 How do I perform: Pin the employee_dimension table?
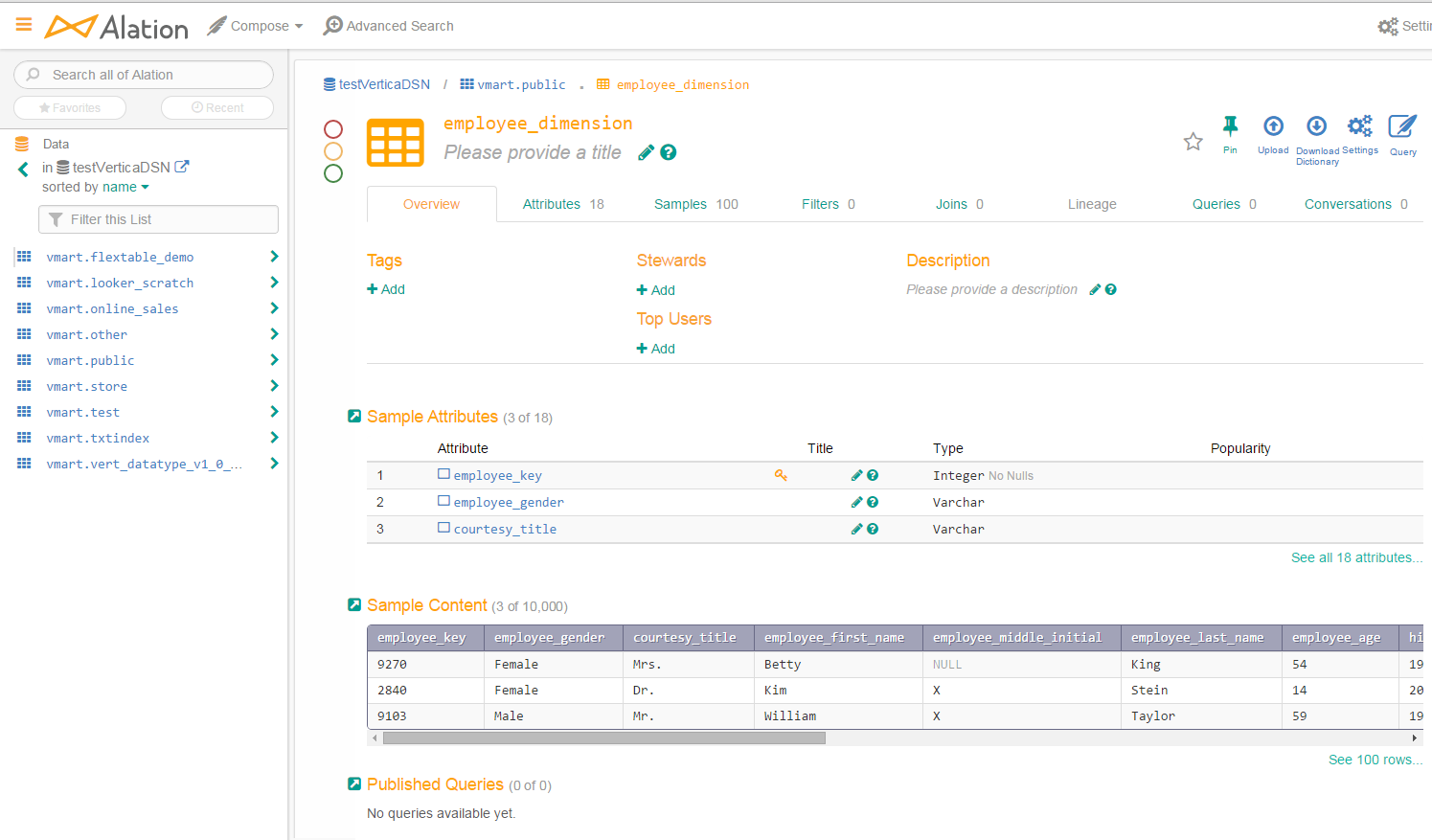1230,126
